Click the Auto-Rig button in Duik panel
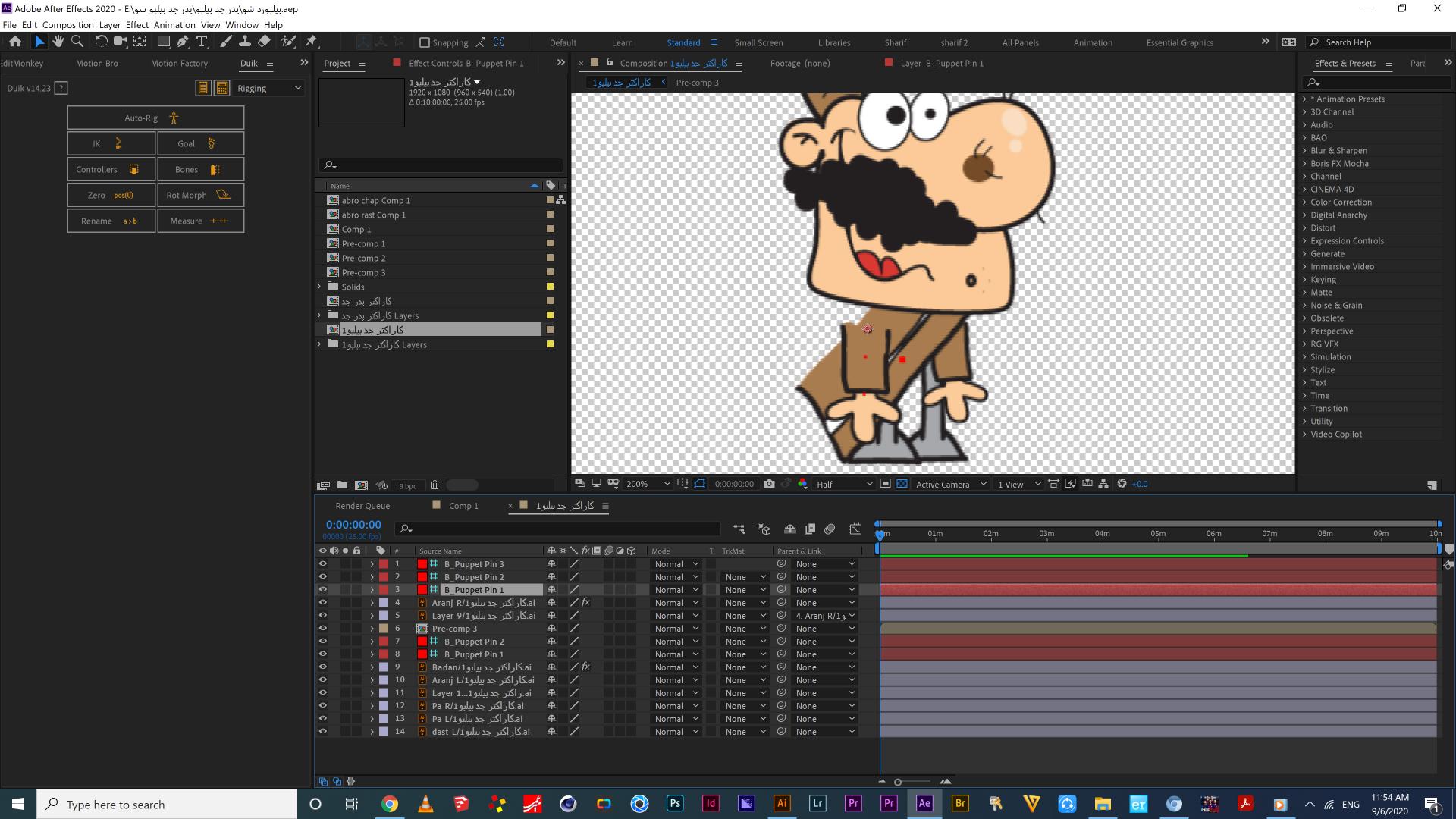 [155, 117]
